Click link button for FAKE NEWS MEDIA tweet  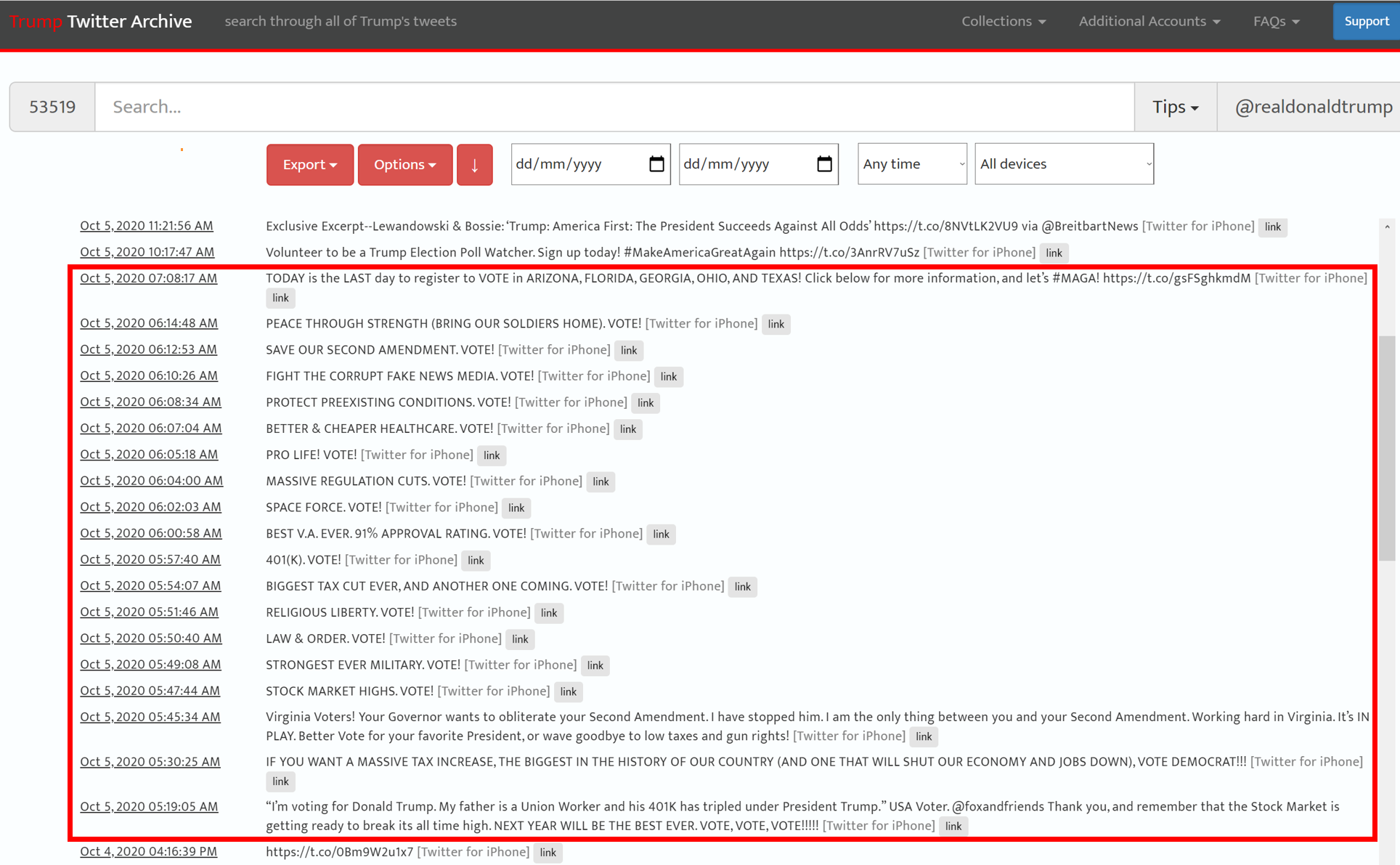click(668, 376)
